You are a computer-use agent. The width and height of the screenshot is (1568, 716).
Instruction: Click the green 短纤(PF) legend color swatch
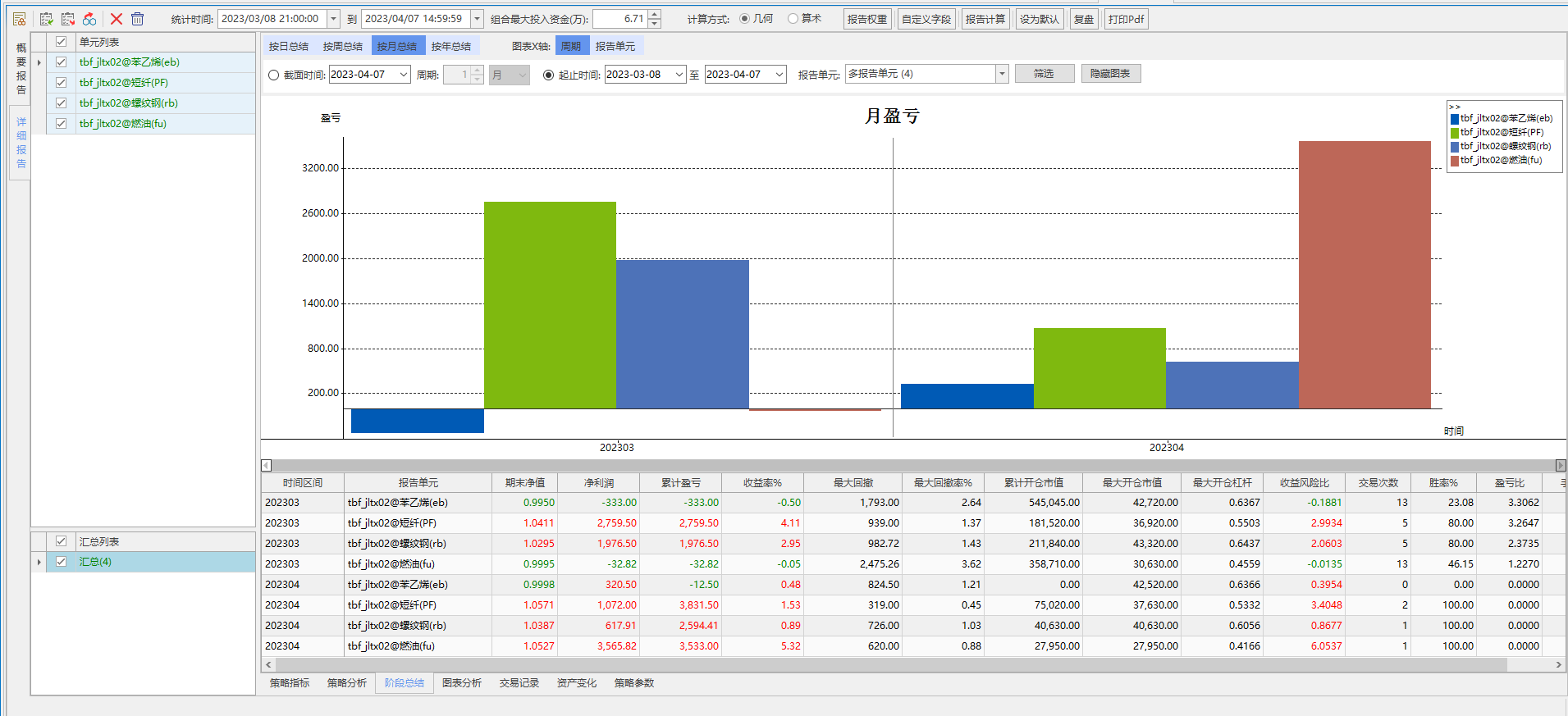(1455, 133)
